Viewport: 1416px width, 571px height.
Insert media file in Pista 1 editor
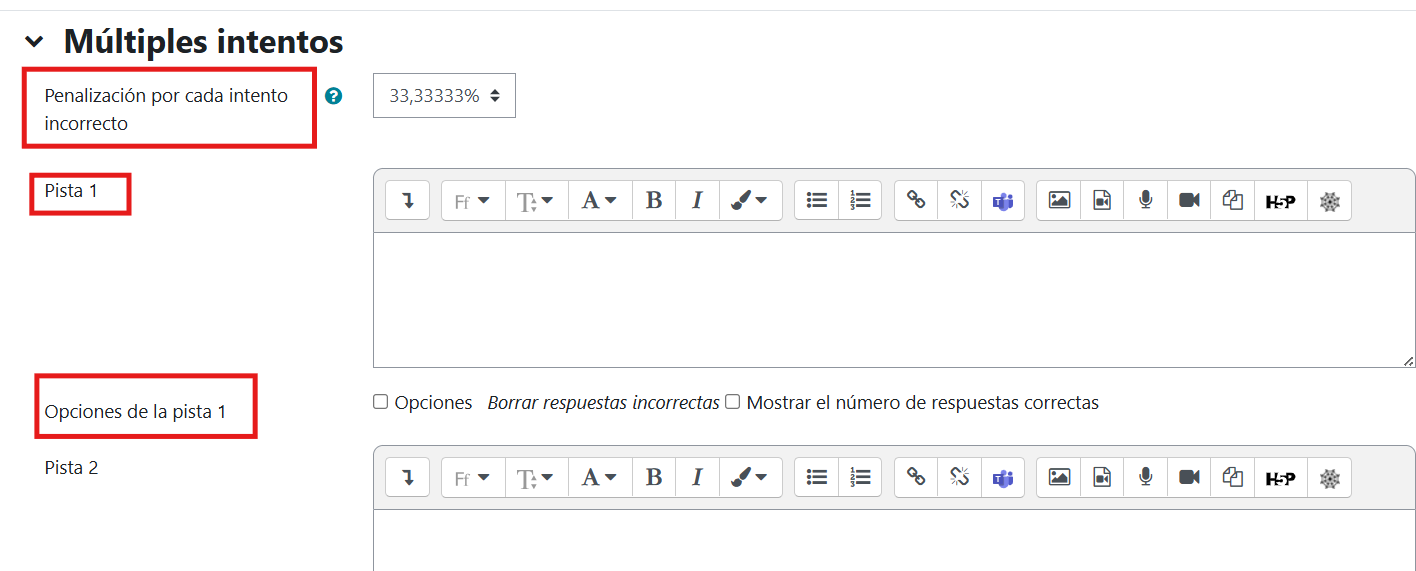(x=1102, y=201)
